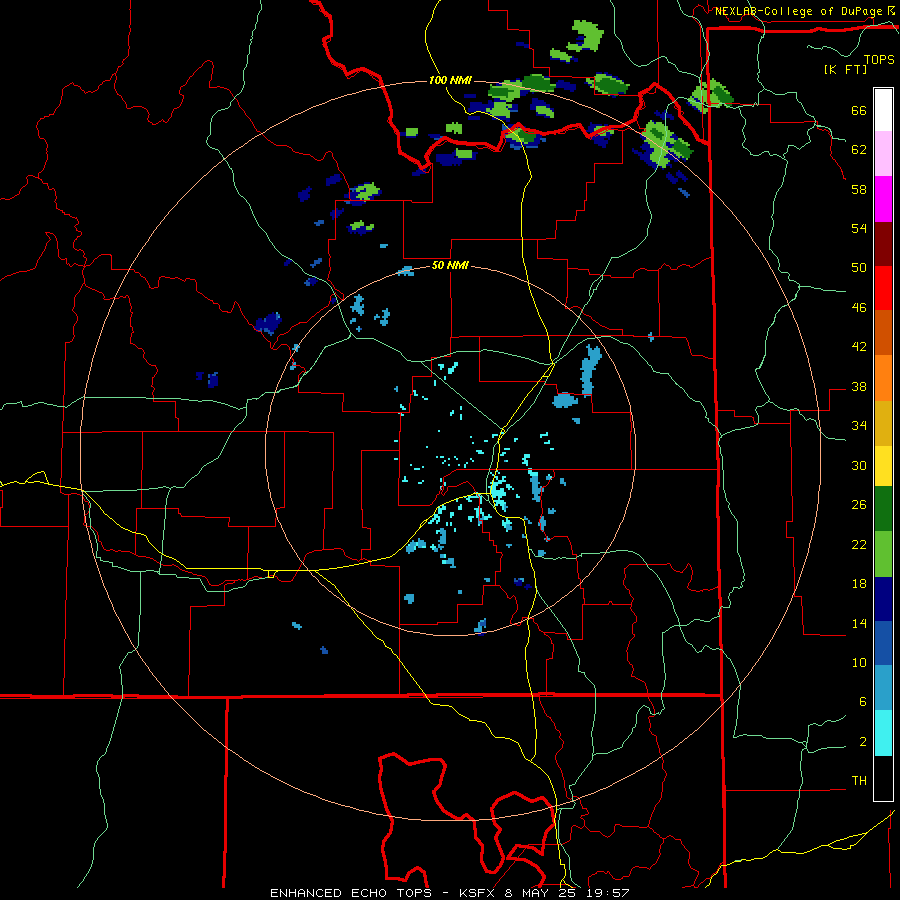The height and width of the screenshot is (900, 900).
Task: Click legend scale value 30
Action: [859, 465]
